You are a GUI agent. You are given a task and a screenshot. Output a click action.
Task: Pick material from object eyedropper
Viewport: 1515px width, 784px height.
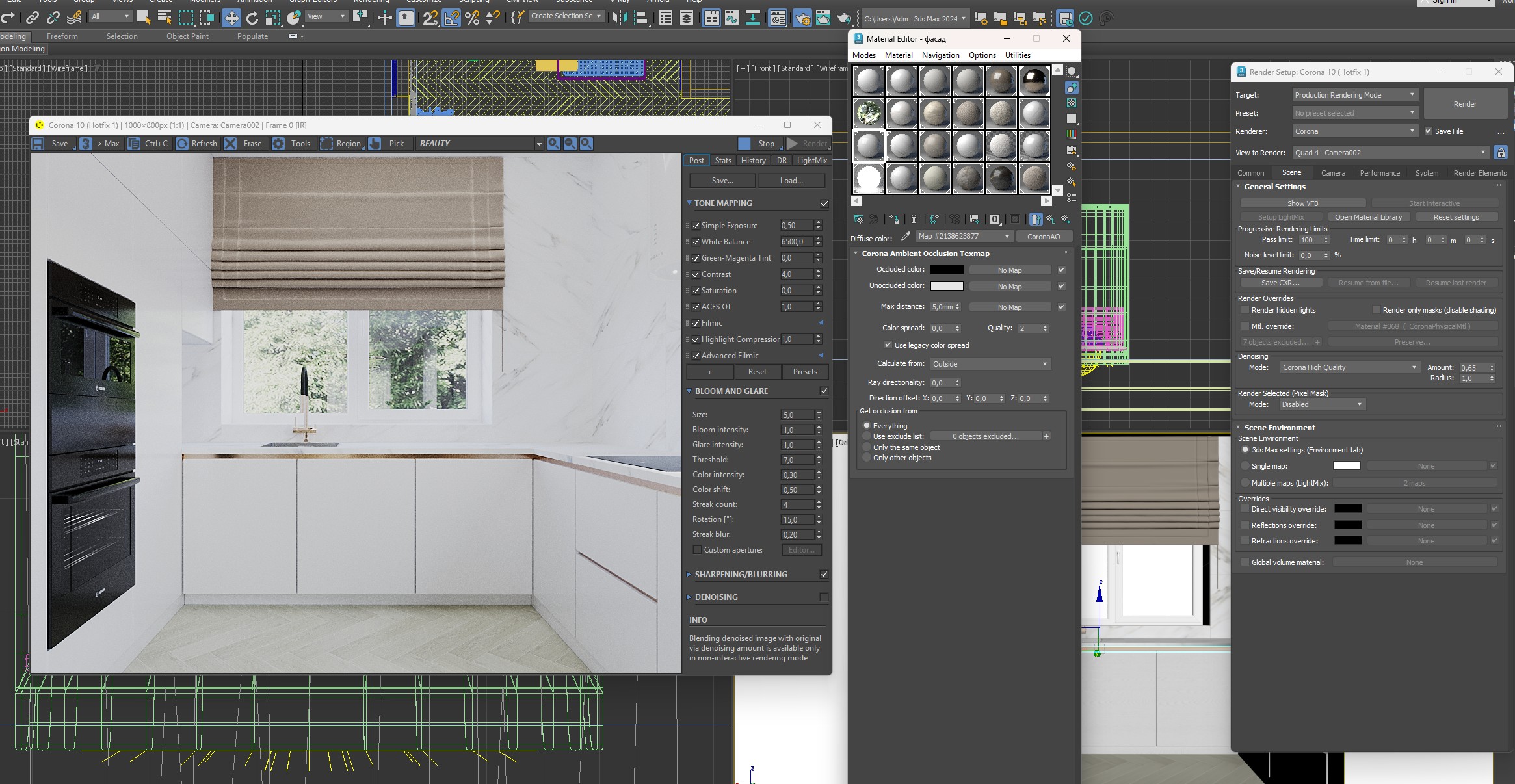[905, 237]
